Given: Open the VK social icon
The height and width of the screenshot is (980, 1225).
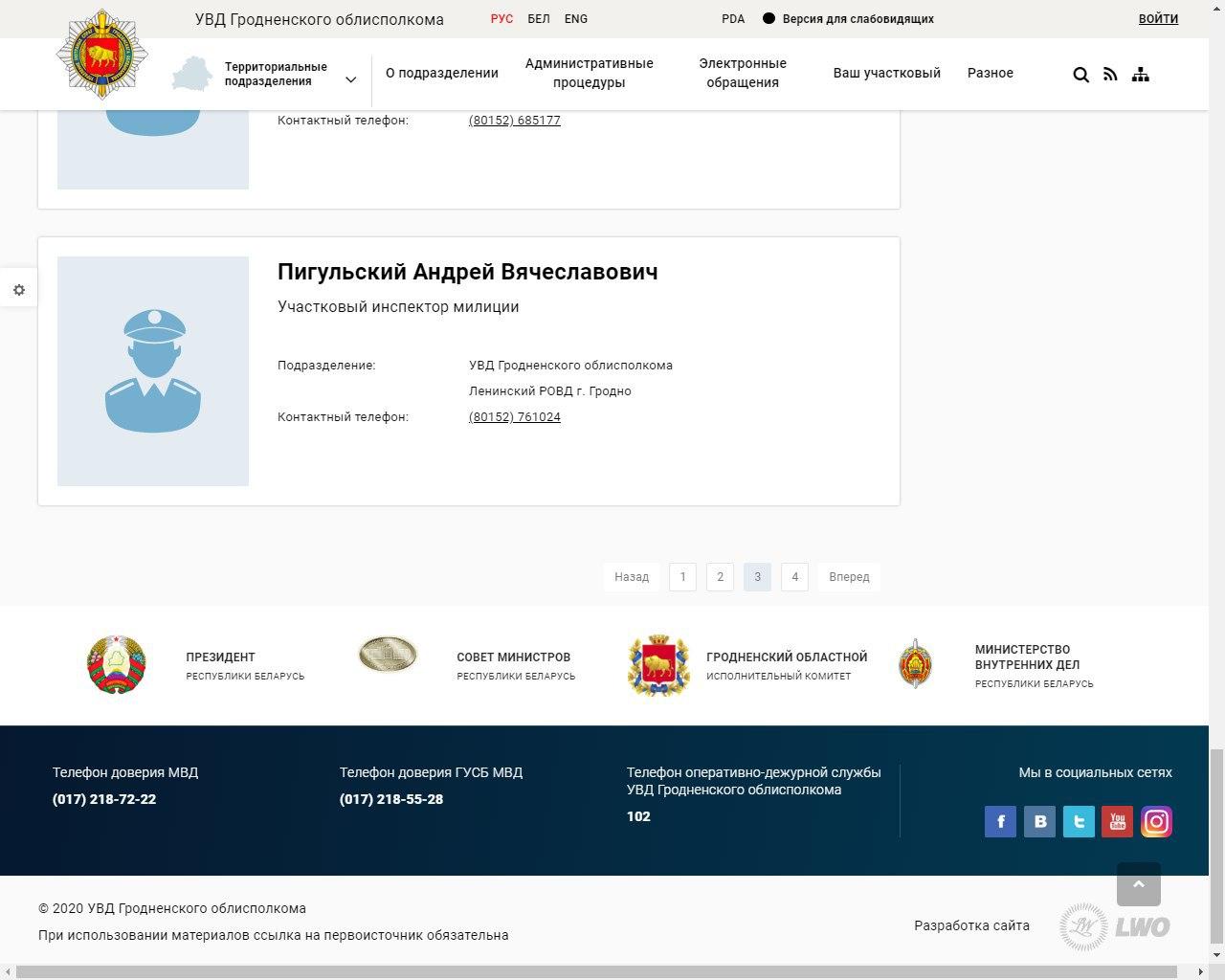Looking at the screenshot, I should pyautogui.click(x=1039, y=822).
